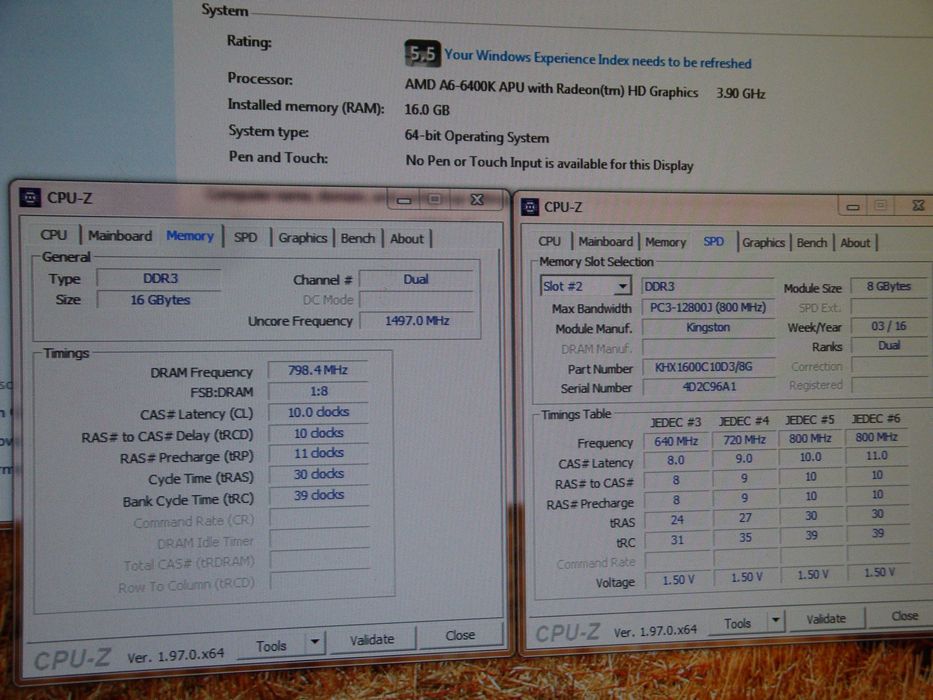Open the CPU tab in left CPU-Z window

point(54,235)
